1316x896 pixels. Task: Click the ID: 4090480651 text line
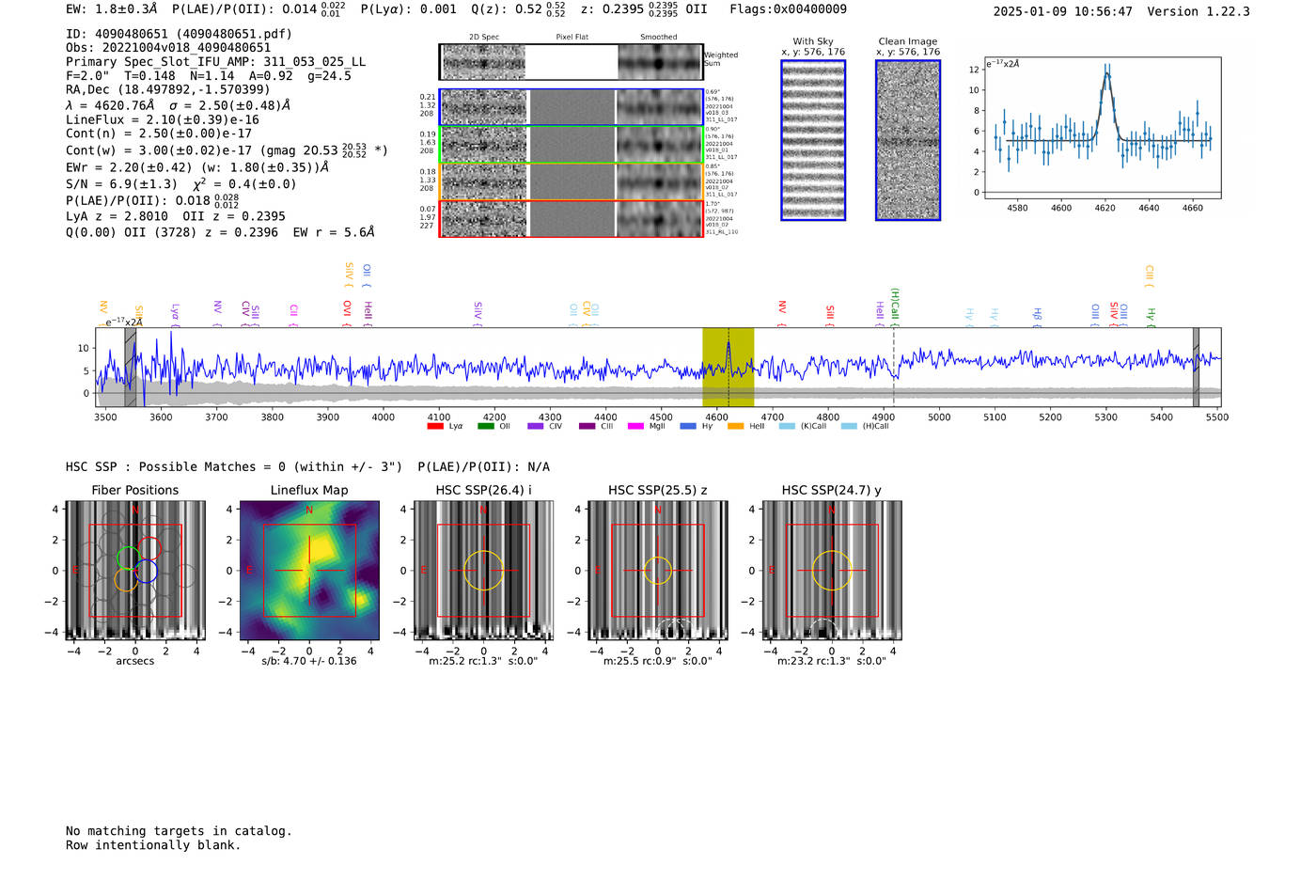[x=179, y=34]
